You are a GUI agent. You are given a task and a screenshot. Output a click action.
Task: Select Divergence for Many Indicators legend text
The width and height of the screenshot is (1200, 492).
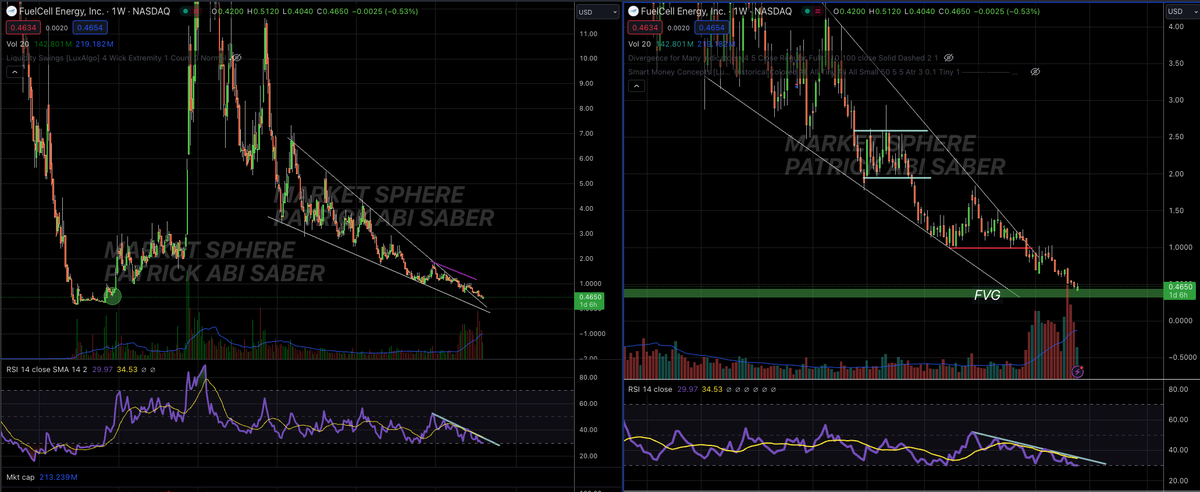point(781,58)
